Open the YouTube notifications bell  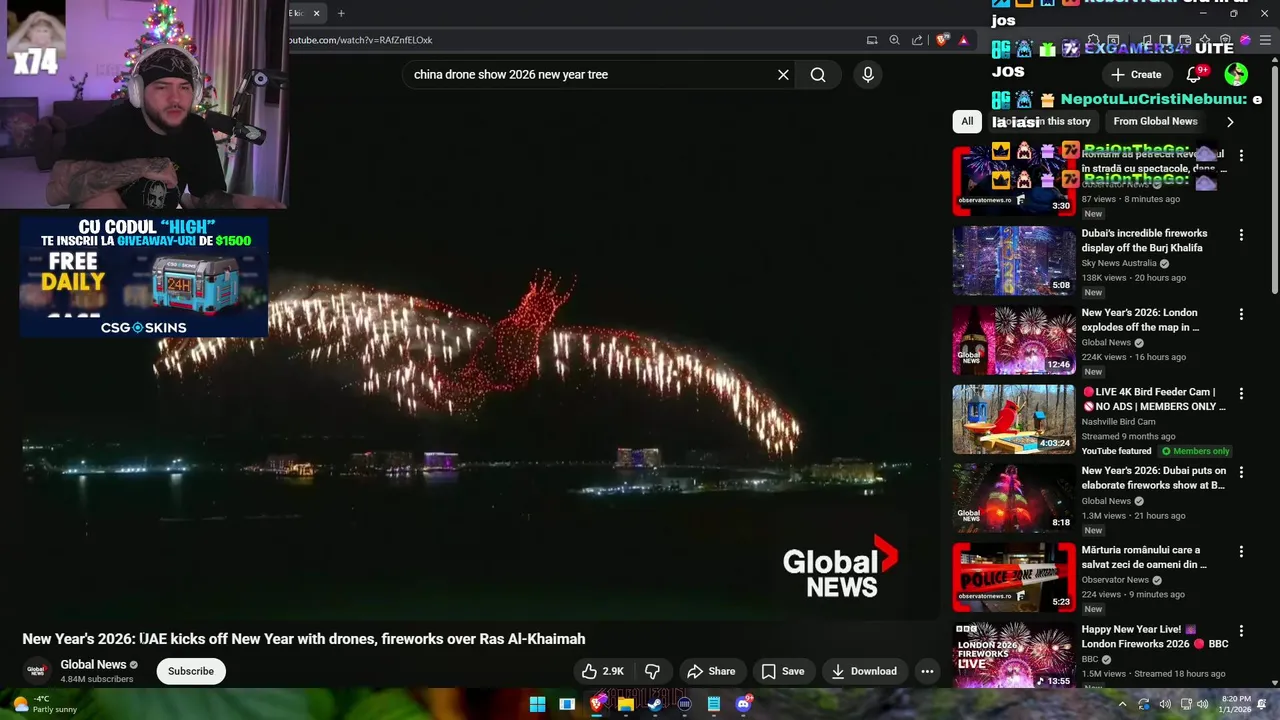point(1193,75)
